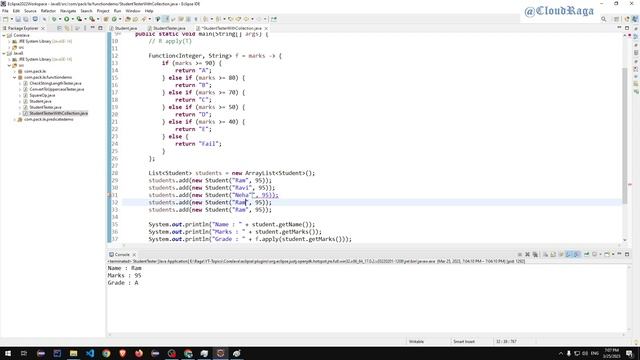This screenshot has height=360, width=640.
Task: Expand src folder under CoreJava
Action: [x=9, y=47]
